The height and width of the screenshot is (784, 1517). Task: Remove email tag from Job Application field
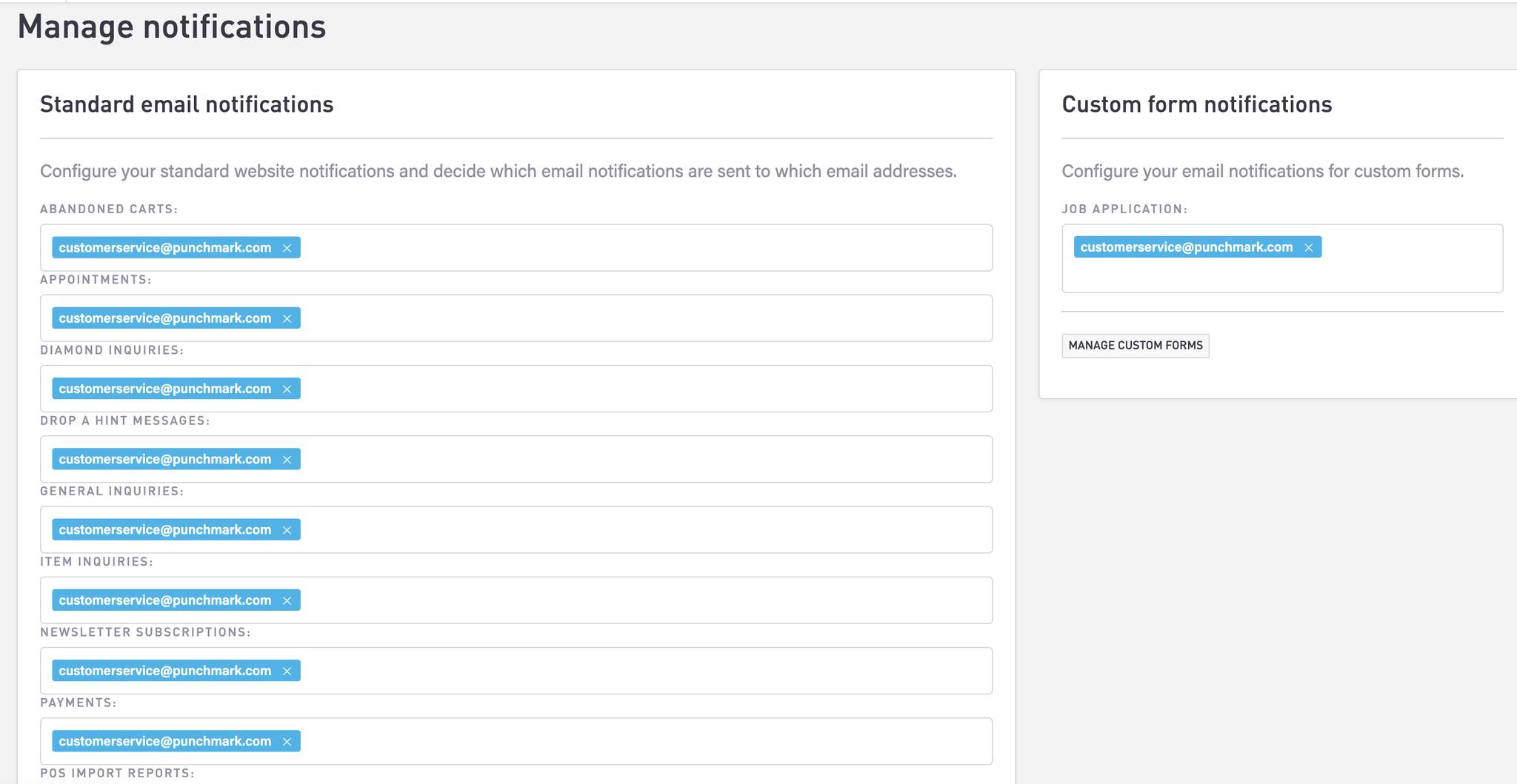point(1308,248)
